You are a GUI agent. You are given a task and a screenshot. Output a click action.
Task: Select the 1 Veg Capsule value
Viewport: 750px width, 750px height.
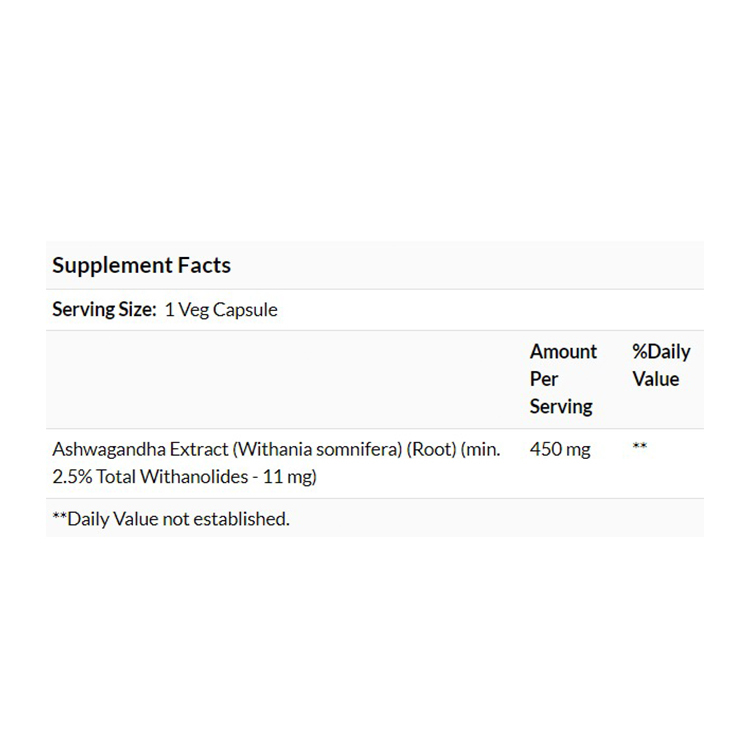click(x=221, y=310)
